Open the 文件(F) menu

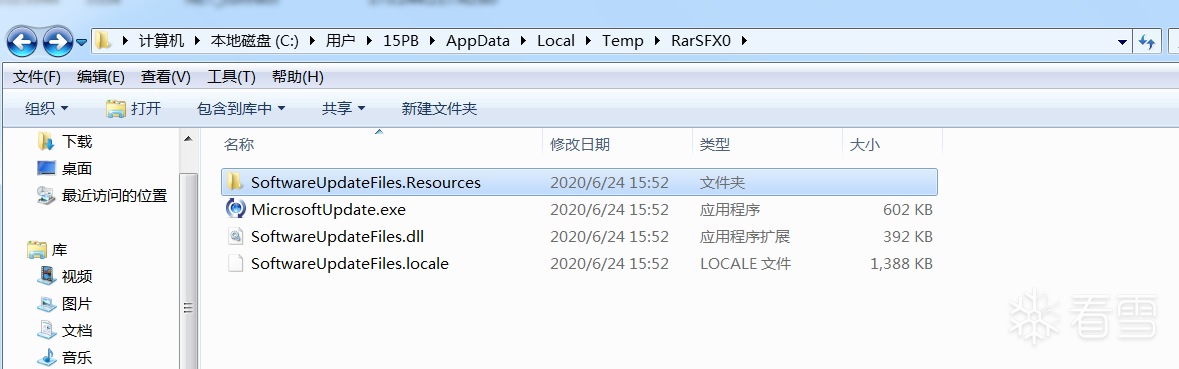pos(37,77)
